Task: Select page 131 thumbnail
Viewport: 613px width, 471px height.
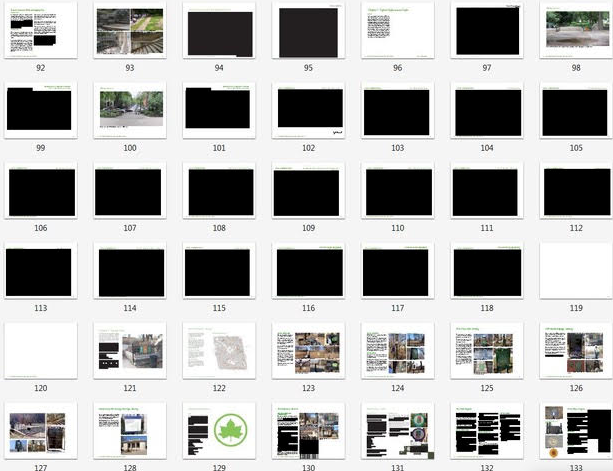Action: pyautogui.click(x=397, y=430)
